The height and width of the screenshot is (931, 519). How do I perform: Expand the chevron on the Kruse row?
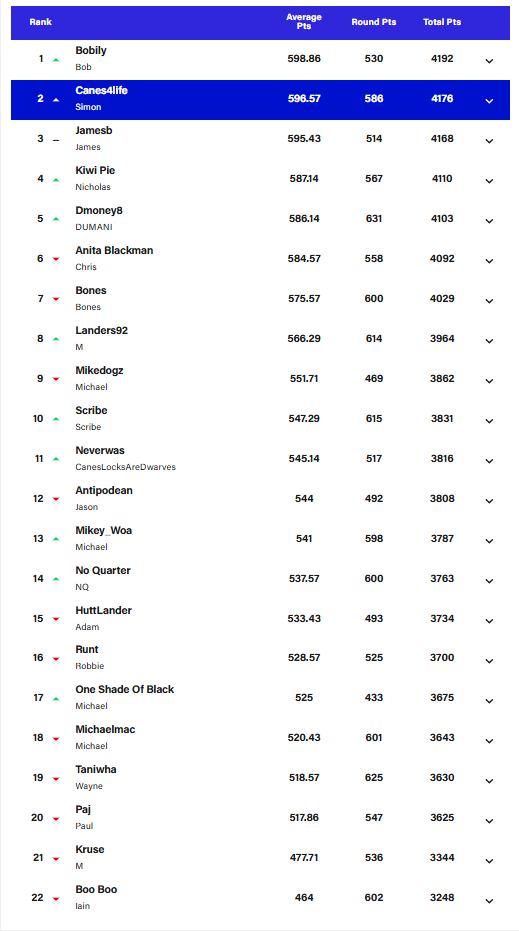(489, 861)
